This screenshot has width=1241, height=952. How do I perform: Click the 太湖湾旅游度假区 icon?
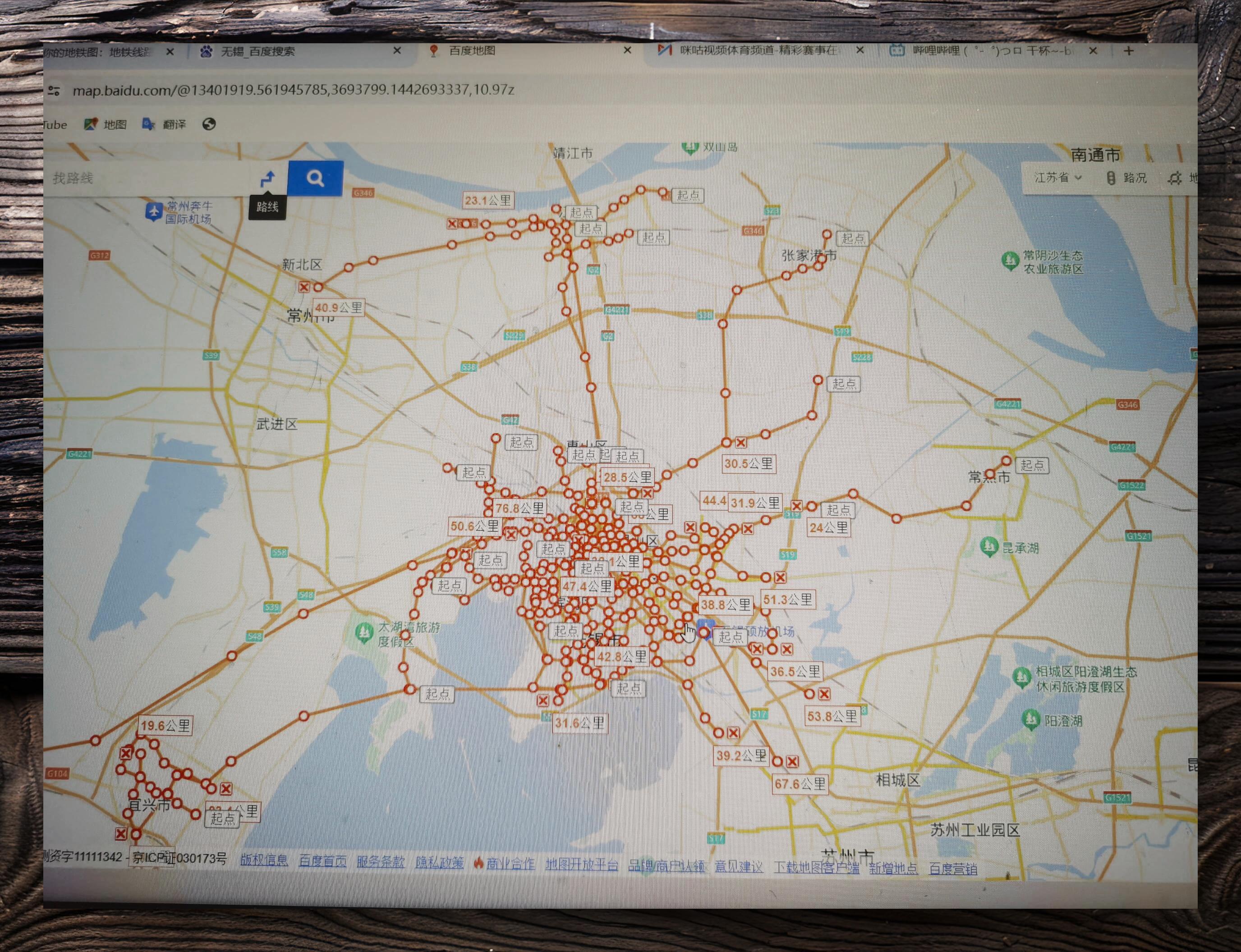(363, 632)
